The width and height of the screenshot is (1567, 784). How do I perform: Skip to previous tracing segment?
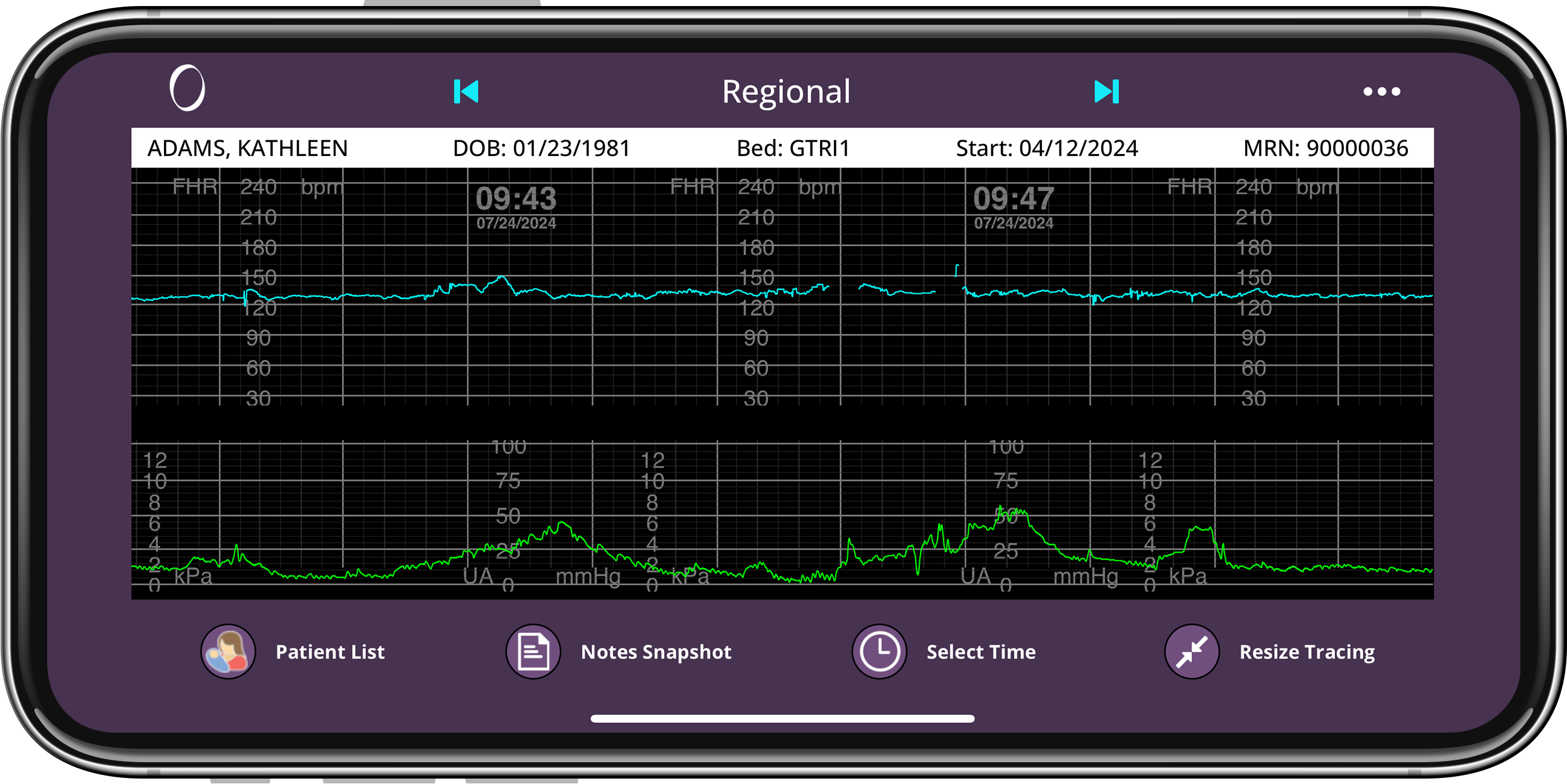click(466, 92)
